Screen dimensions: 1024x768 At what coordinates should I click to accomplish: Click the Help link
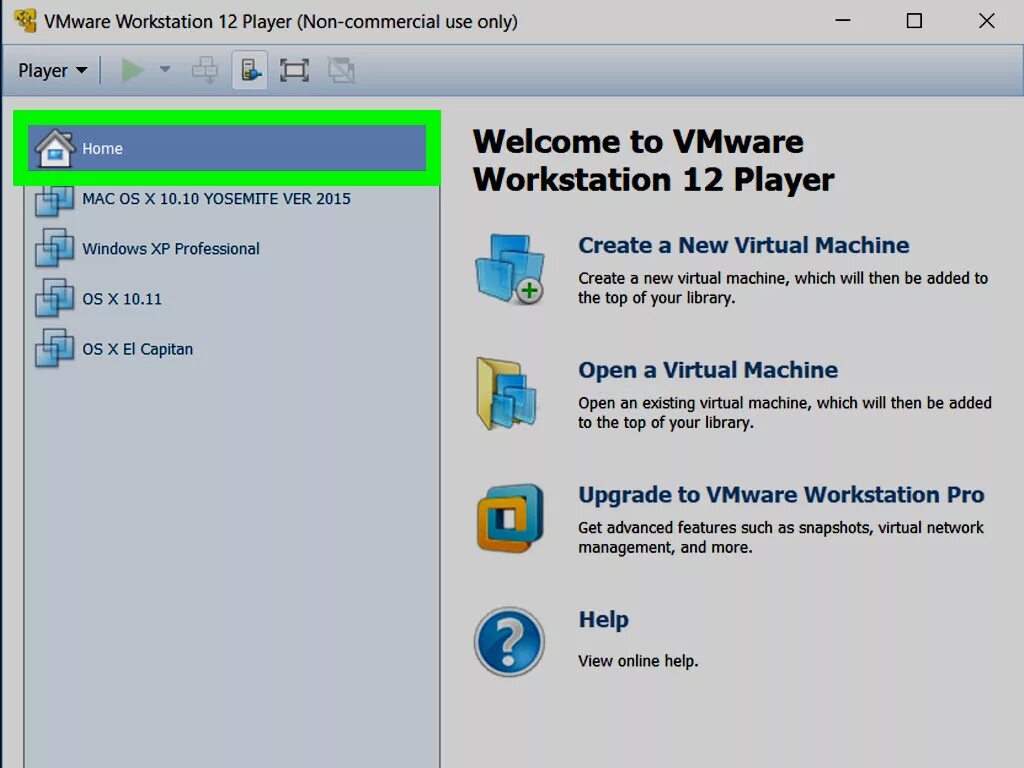tap(603, 620)
